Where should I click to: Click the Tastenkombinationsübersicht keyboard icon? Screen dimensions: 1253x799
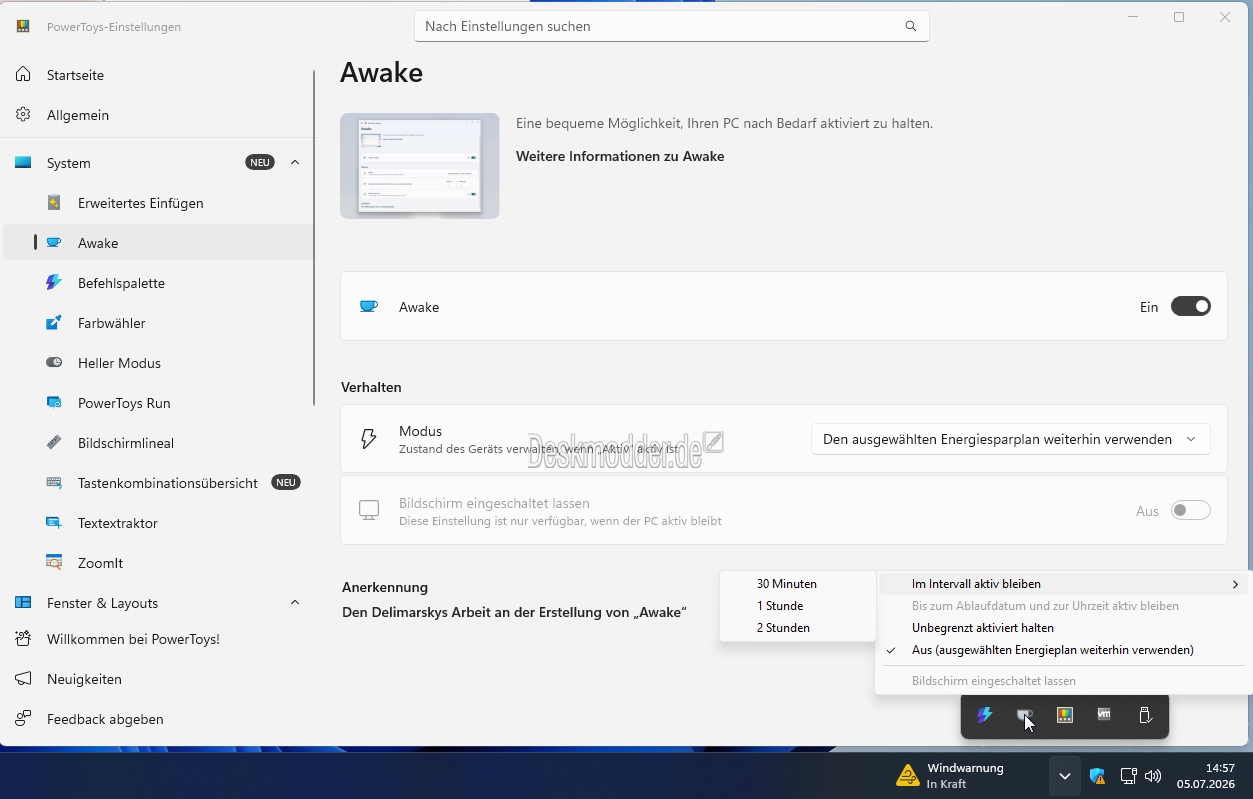(x=54, y=483)
